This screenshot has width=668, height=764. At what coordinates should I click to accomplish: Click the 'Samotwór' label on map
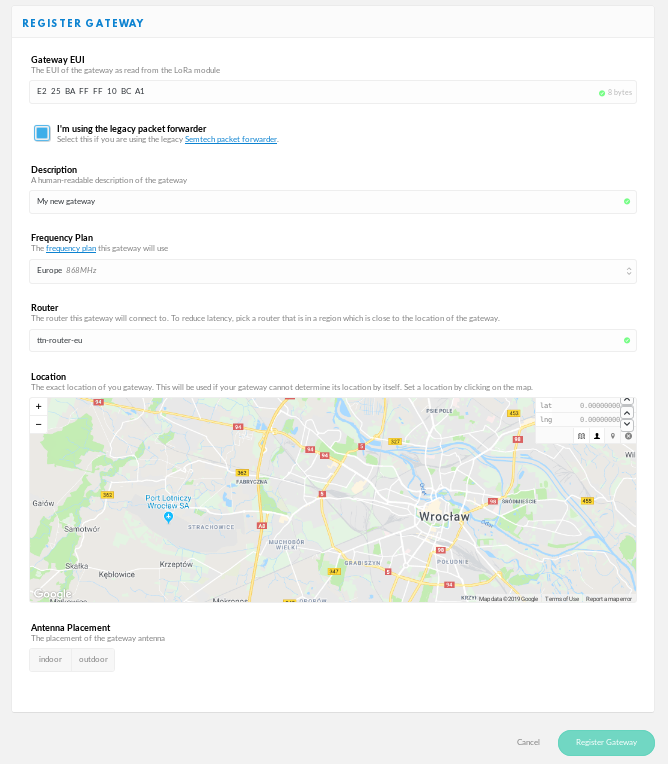(x=82, y=529)
